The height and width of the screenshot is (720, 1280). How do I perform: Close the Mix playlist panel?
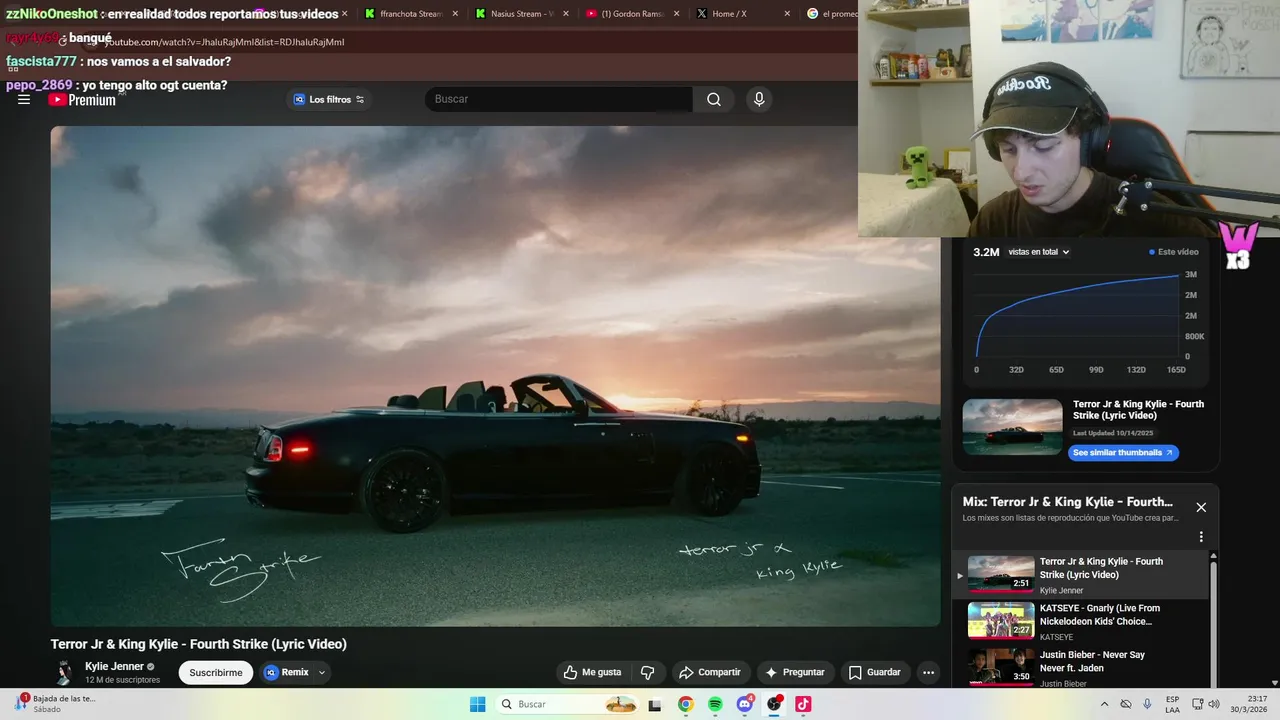click(1201, 507)
